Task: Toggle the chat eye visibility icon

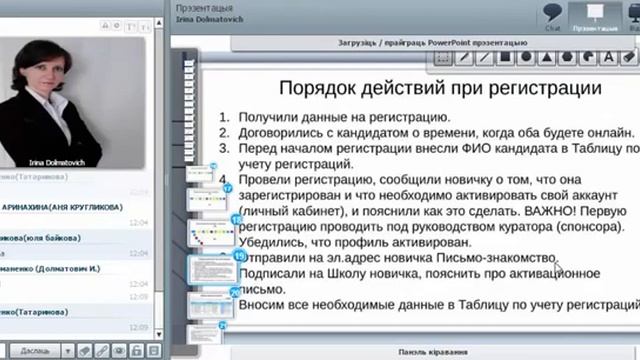Action: pos(119,351)
